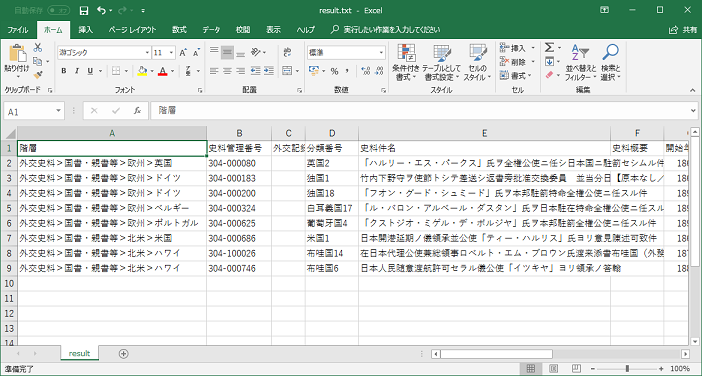Viewport: 702px width, 376px height.
Task: Open the Insert tab
Action: point(86,30)
